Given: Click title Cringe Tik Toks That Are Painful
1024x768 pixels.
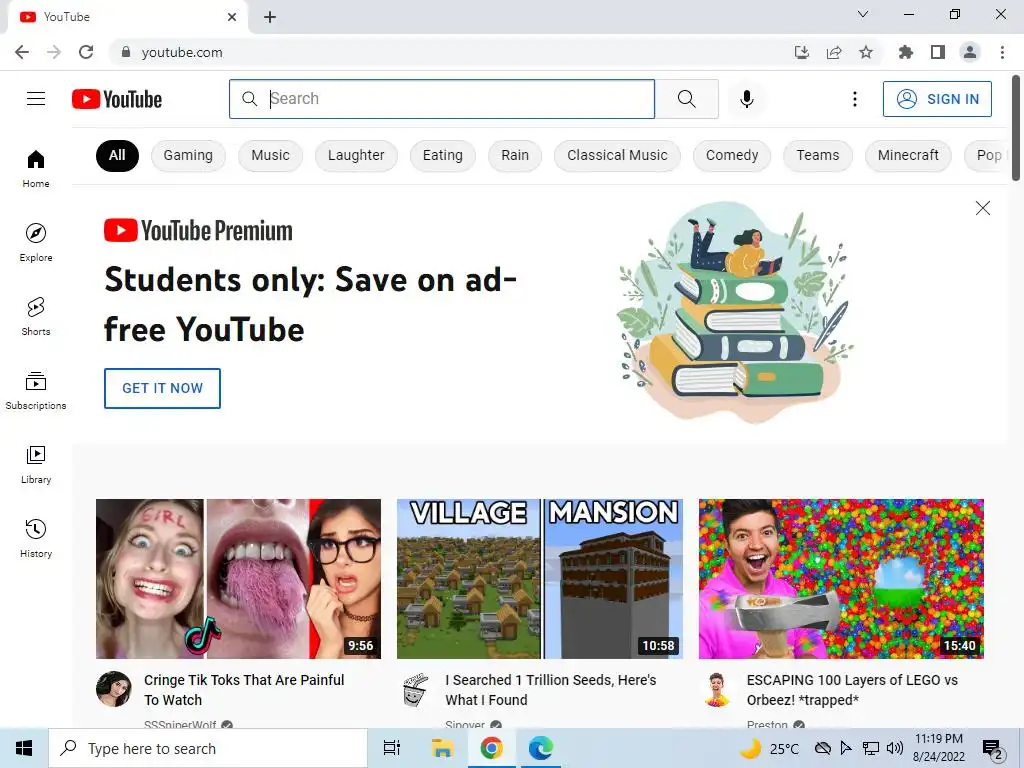Looking at the screenshot, I should (244, 690).
